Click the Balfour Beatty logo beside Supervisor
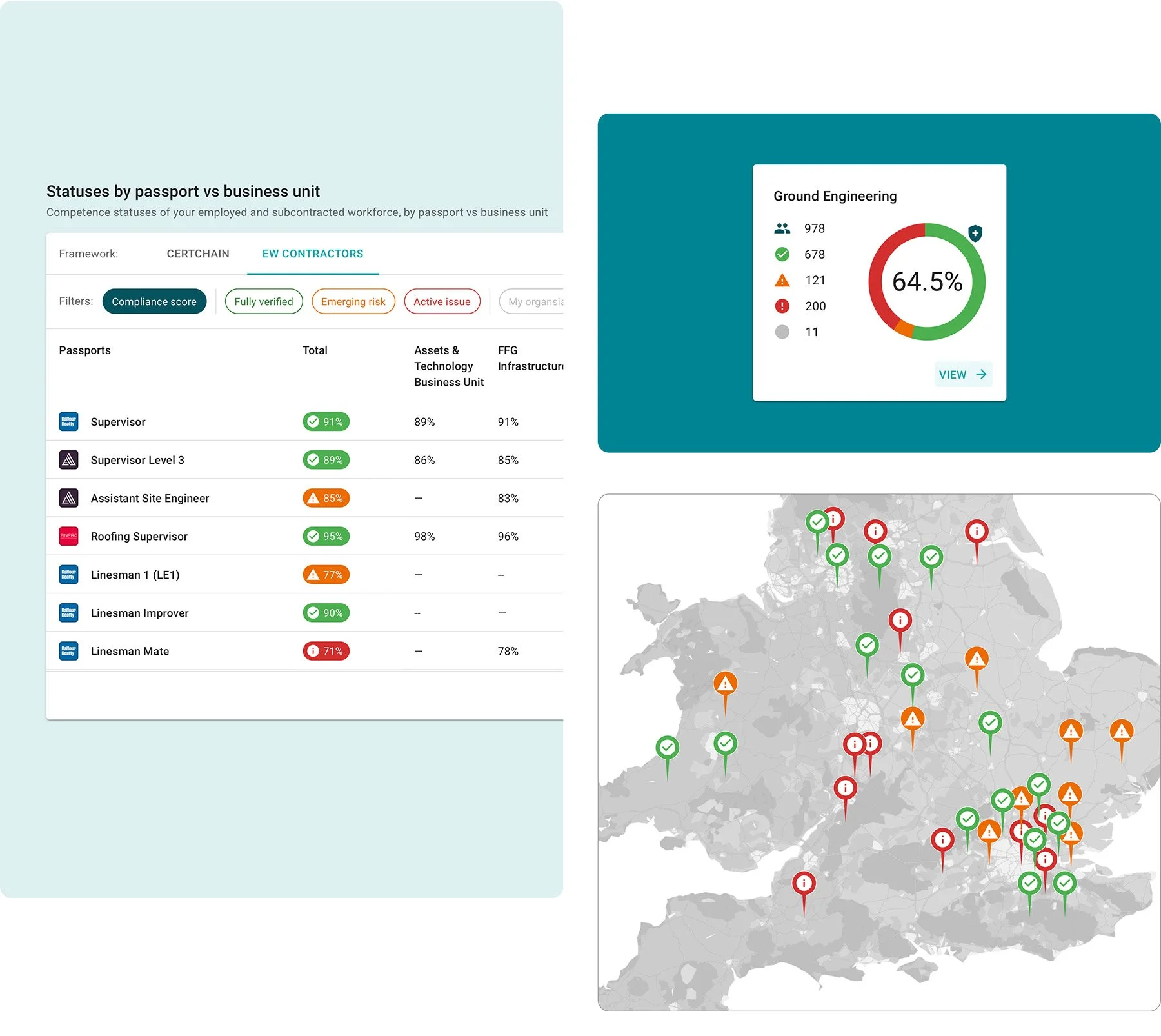 click(x=68, y=421)
